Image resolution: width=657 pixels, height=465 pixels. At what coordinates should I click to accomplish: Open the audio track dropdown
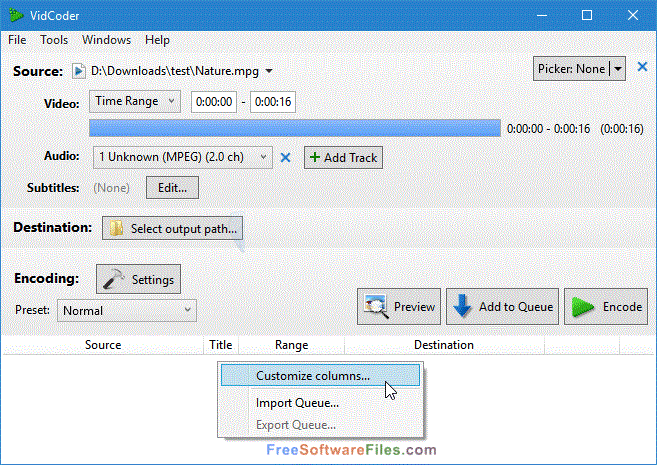click(x=183, y=157)
